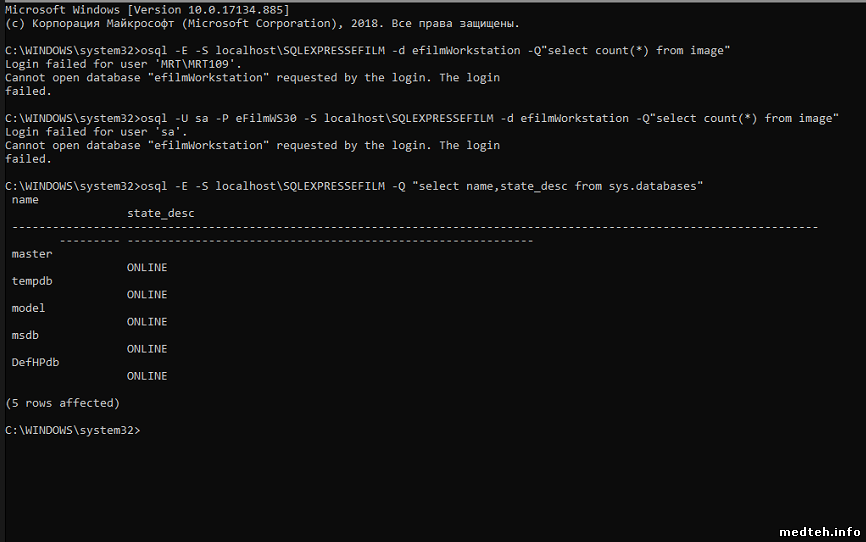Click the 'name' column header
The image size is (866, 542).
(x=25, y=200)
